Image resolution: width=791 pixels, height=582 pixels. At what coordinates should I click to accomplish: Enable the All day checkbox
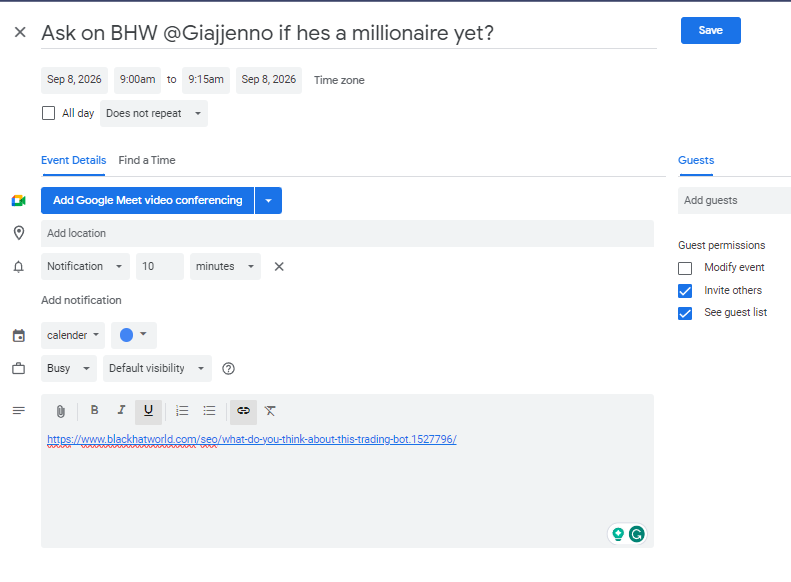point(48,113)
